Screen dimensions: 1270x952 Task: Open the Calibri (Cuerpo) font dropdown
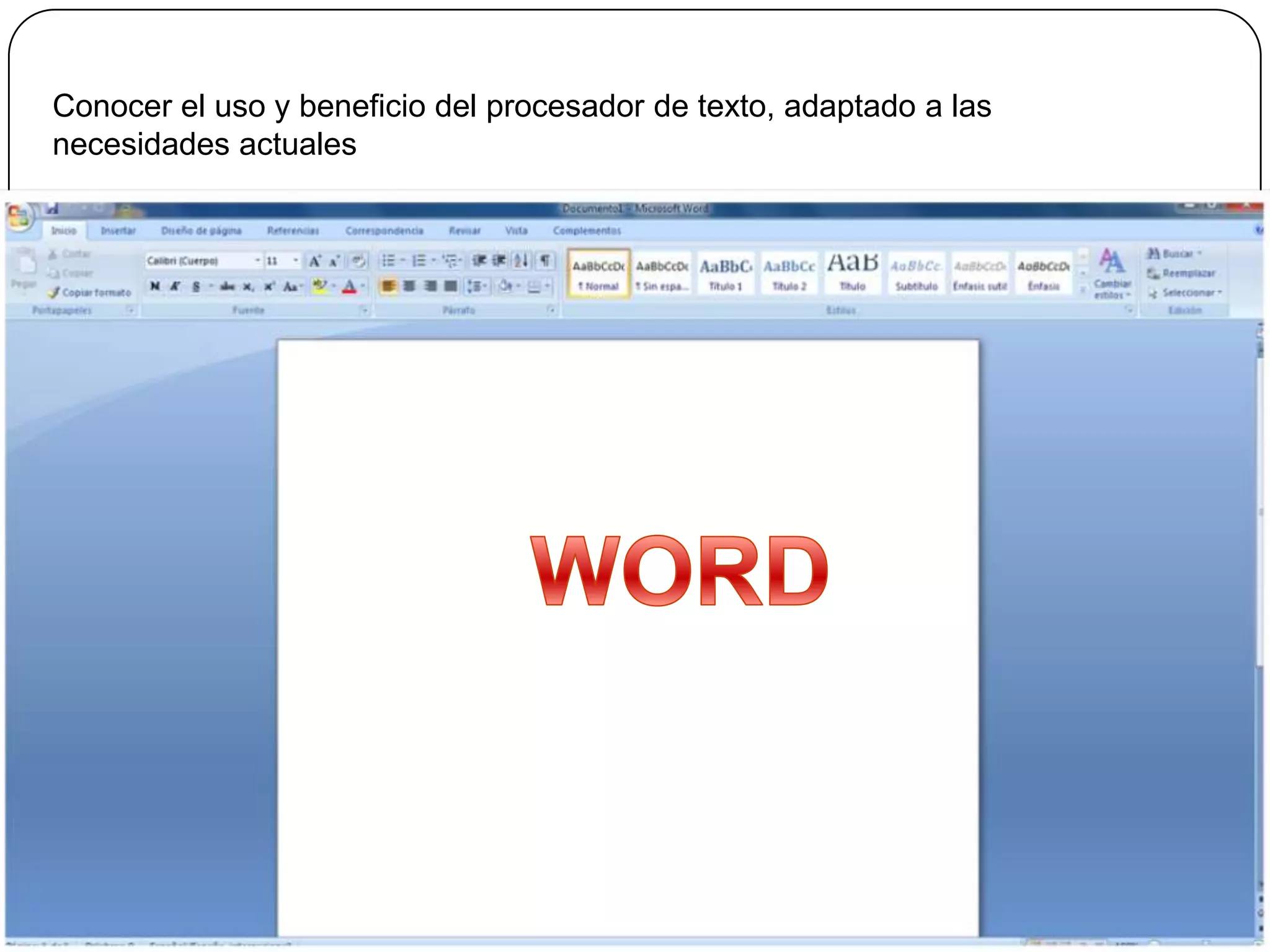[257, 261]
